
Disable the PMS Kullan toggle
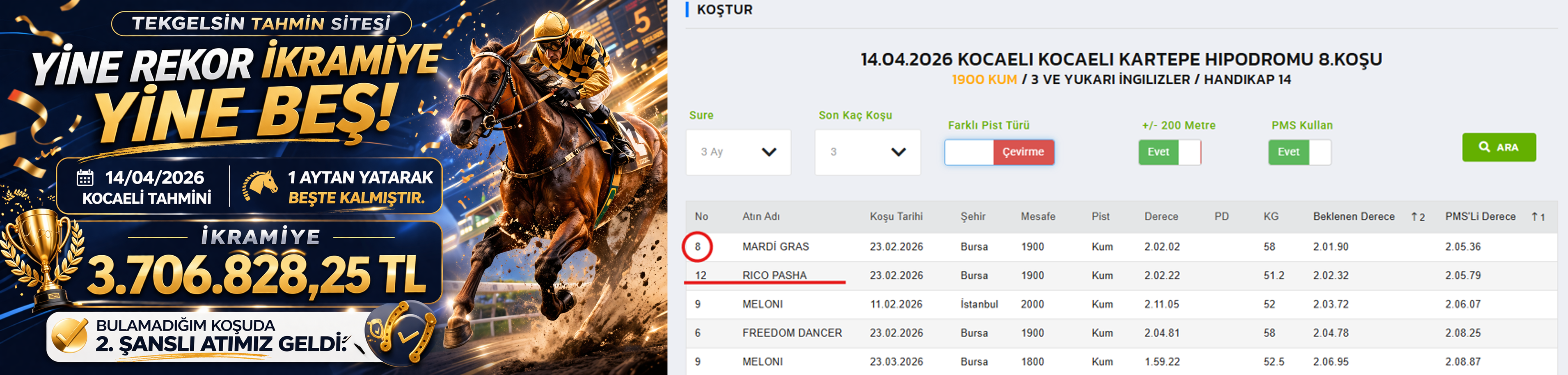point(1299,152)
